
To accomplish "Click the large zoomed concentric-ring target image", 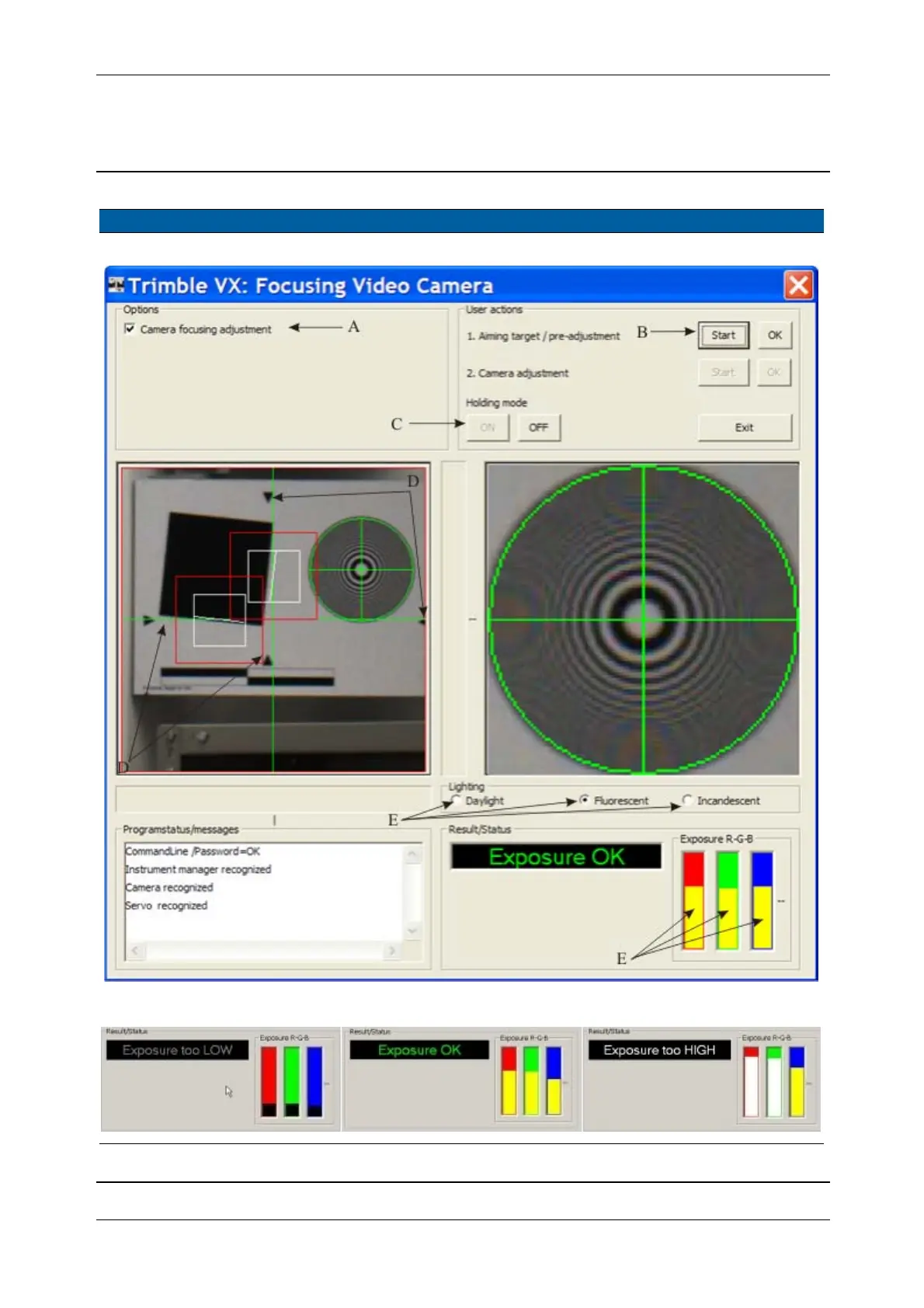I will click(642, 619).
